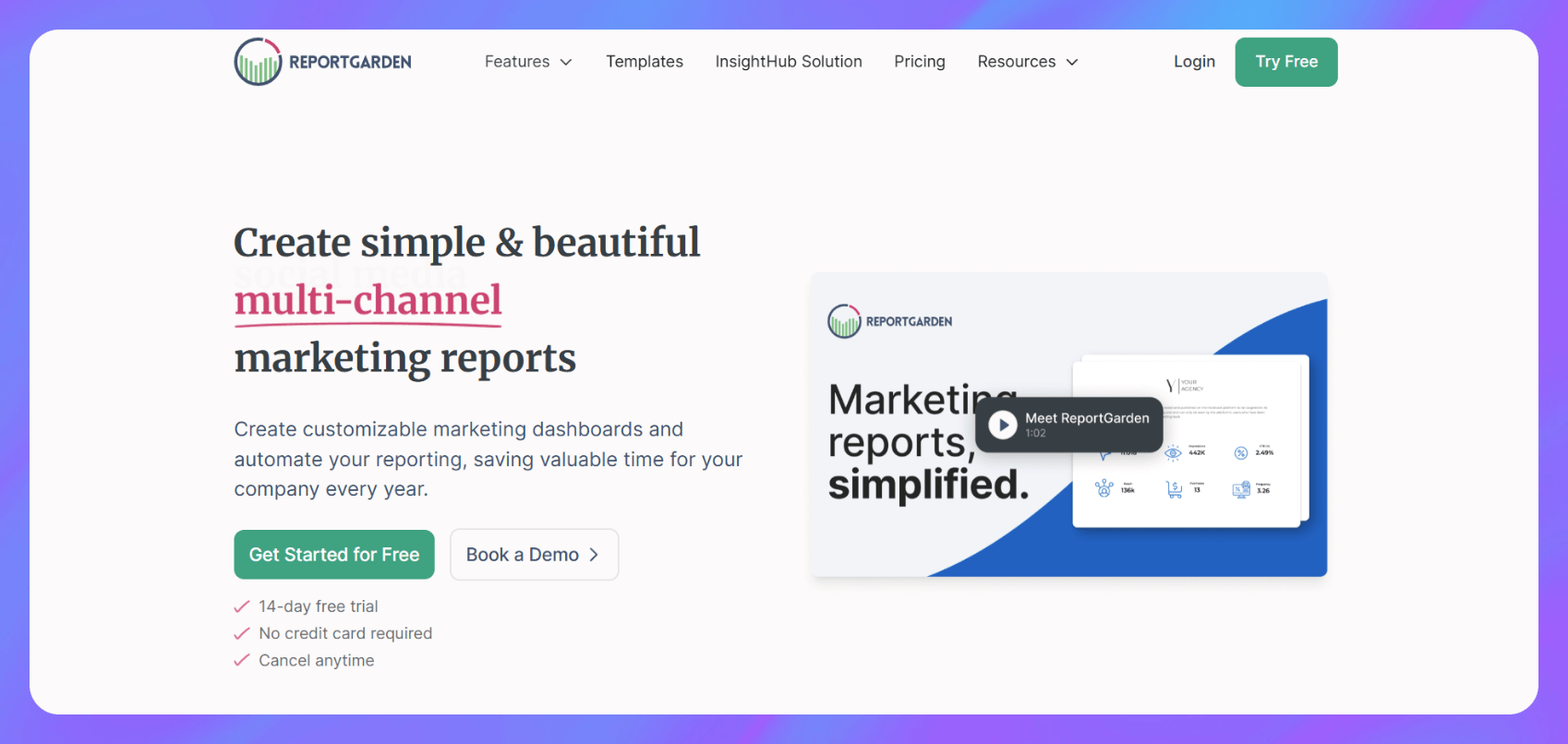The height and width of the screenshot is (744, 1568).
Task: Open InsightHub Solution from the navigation
Action: pos(789,62)
